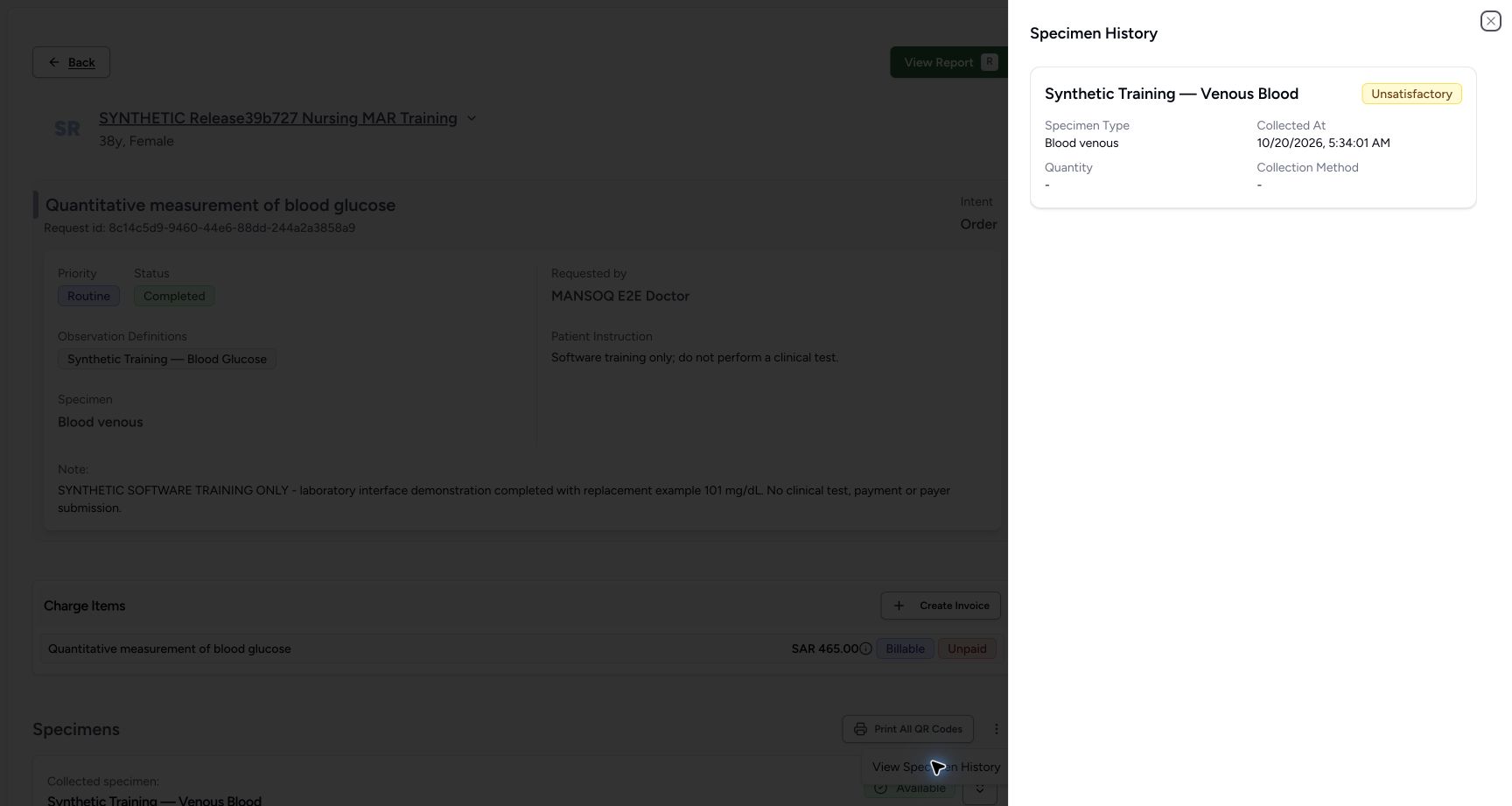Expand the collected specimen chevron
Screen dimensions: 1512x806
[x=980, y=788]
